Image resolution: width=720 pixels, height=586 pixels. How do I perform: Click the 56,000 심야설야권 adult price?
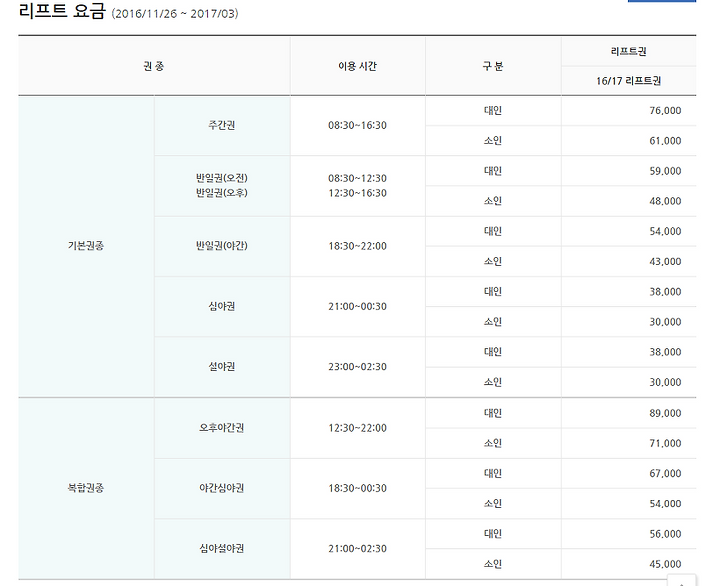coord(665,534)
